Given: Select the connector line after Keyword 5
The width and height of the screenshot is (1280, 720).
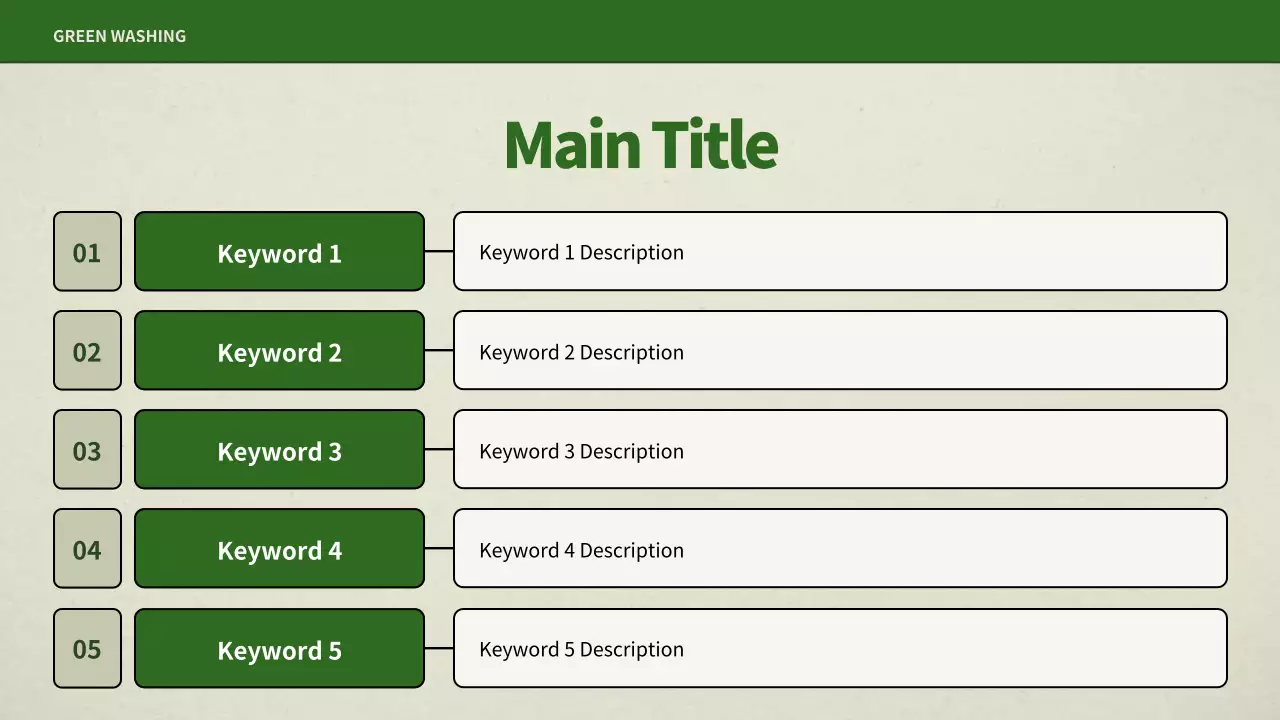Looking at the screenshot, I should (439, 648).
